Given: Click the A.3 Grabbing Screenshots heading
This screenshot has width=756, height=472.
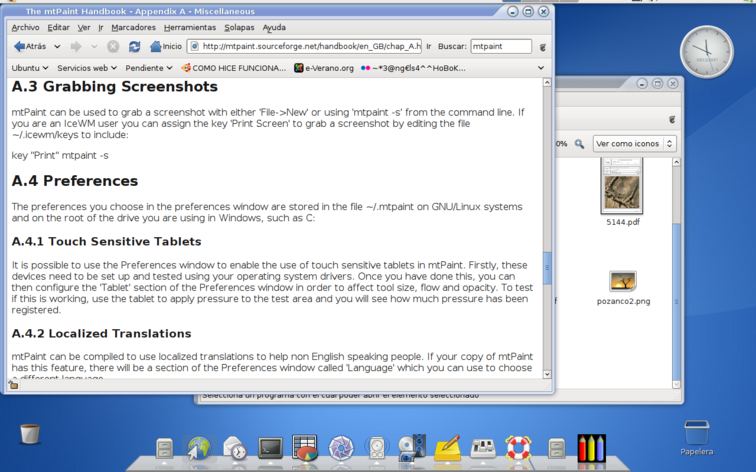Looking at the screenshot, I should pos(115,86).
